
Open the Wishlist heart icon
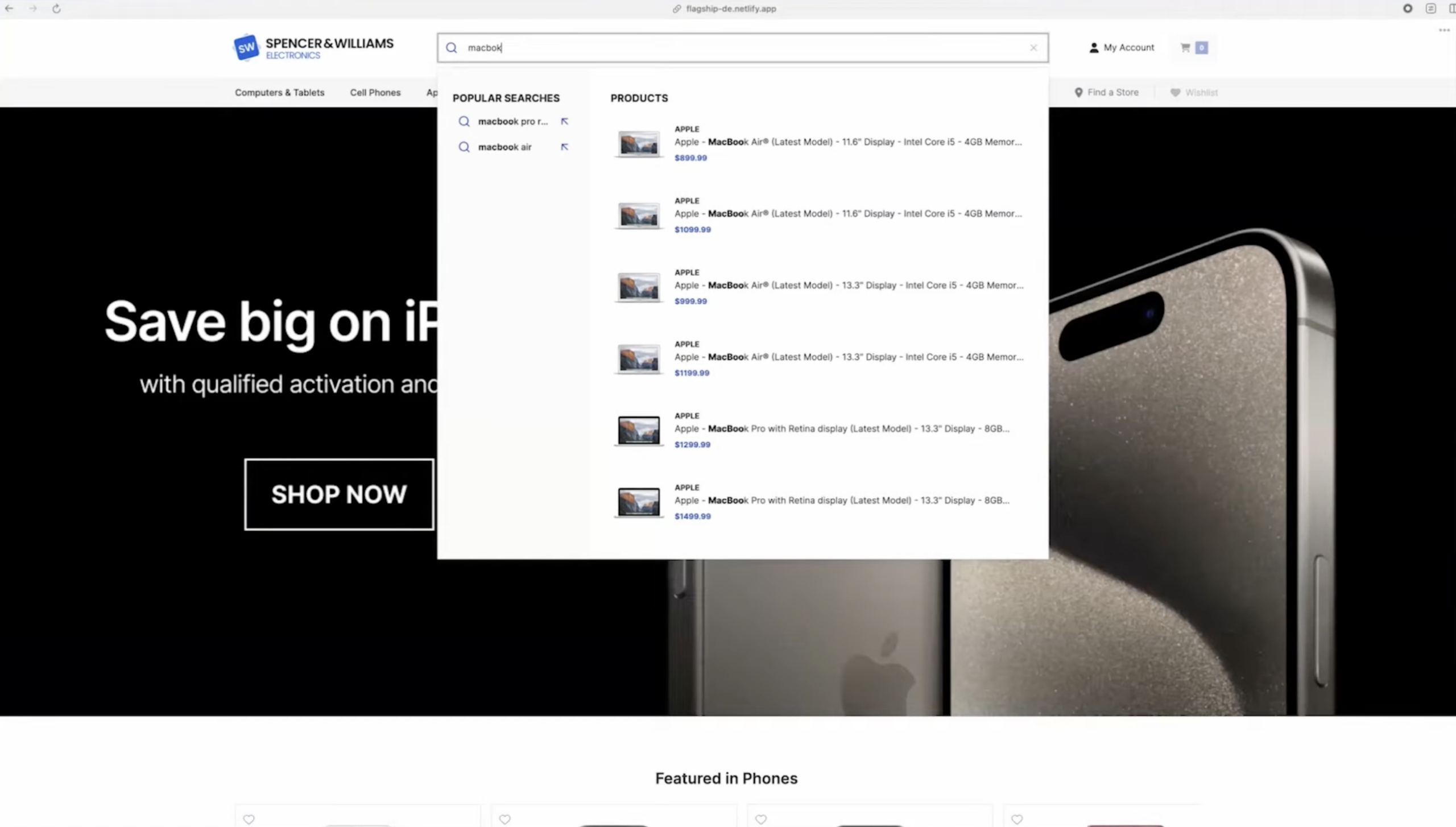[x=1175, y=92]
